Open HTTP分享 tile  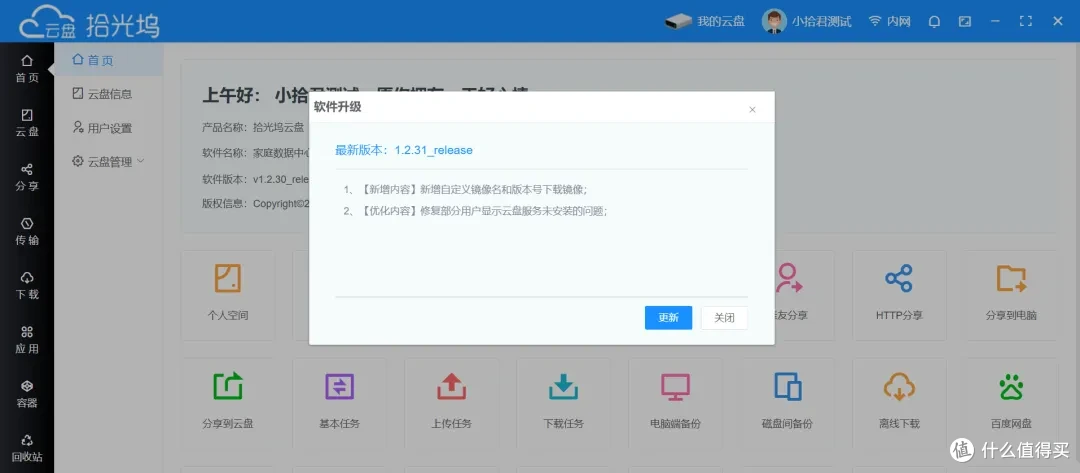tap(899, 295)
